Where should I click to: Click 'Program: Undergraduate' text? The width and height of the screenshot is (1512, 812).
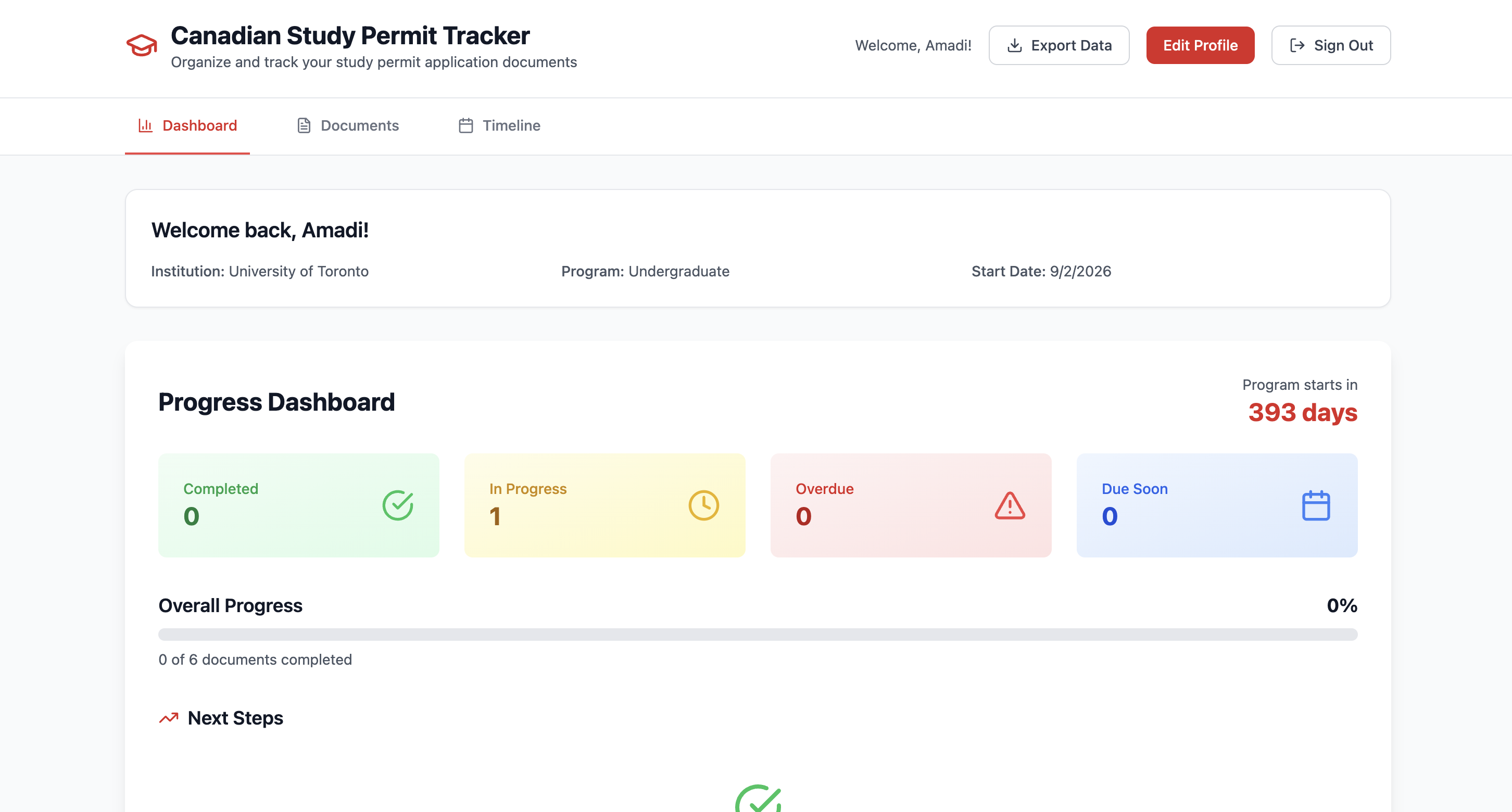pyautogui.click(x=645, y=271)
